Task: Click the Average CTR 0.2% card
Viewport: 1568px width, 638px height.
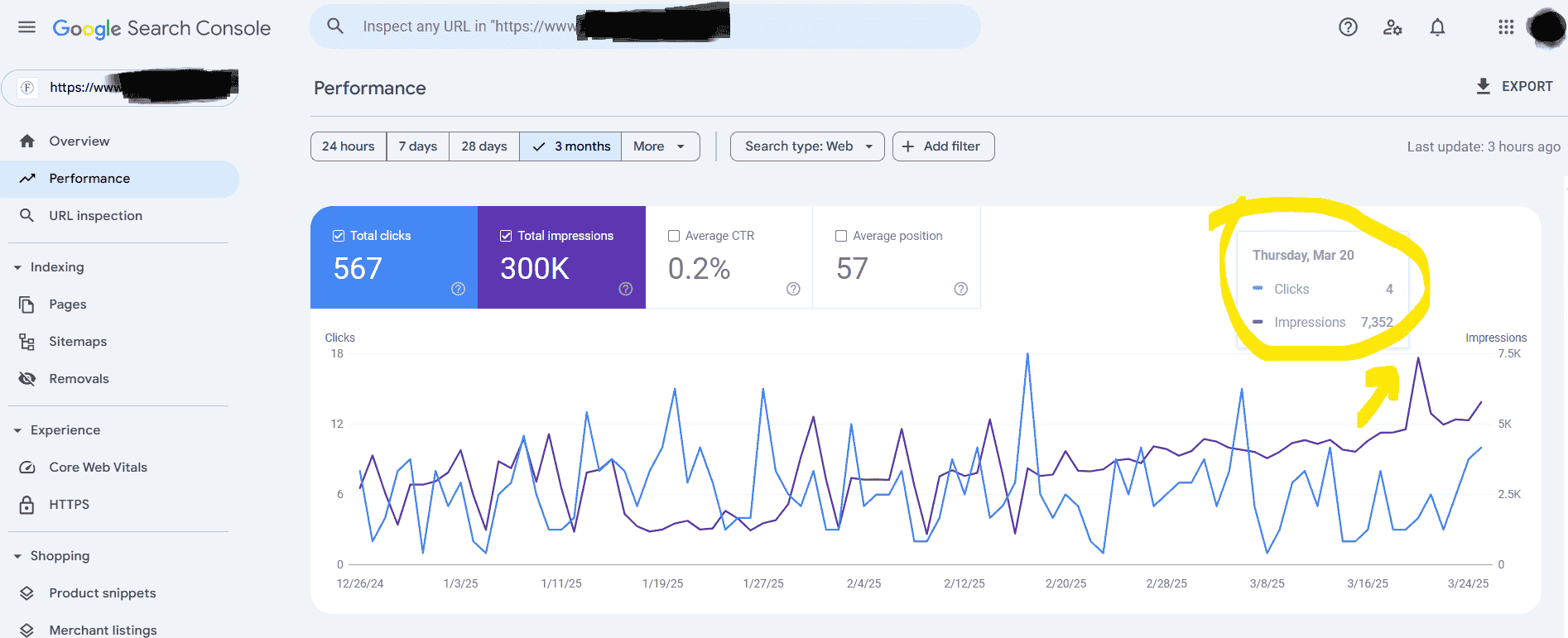Action: click(729, 257)
